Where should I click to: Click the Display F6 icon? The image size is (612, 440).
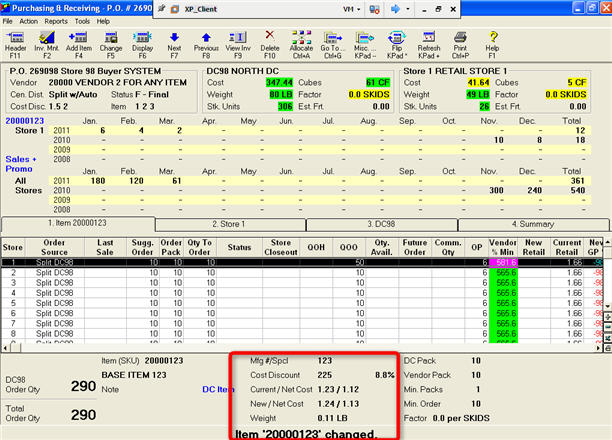pos(142,41)
